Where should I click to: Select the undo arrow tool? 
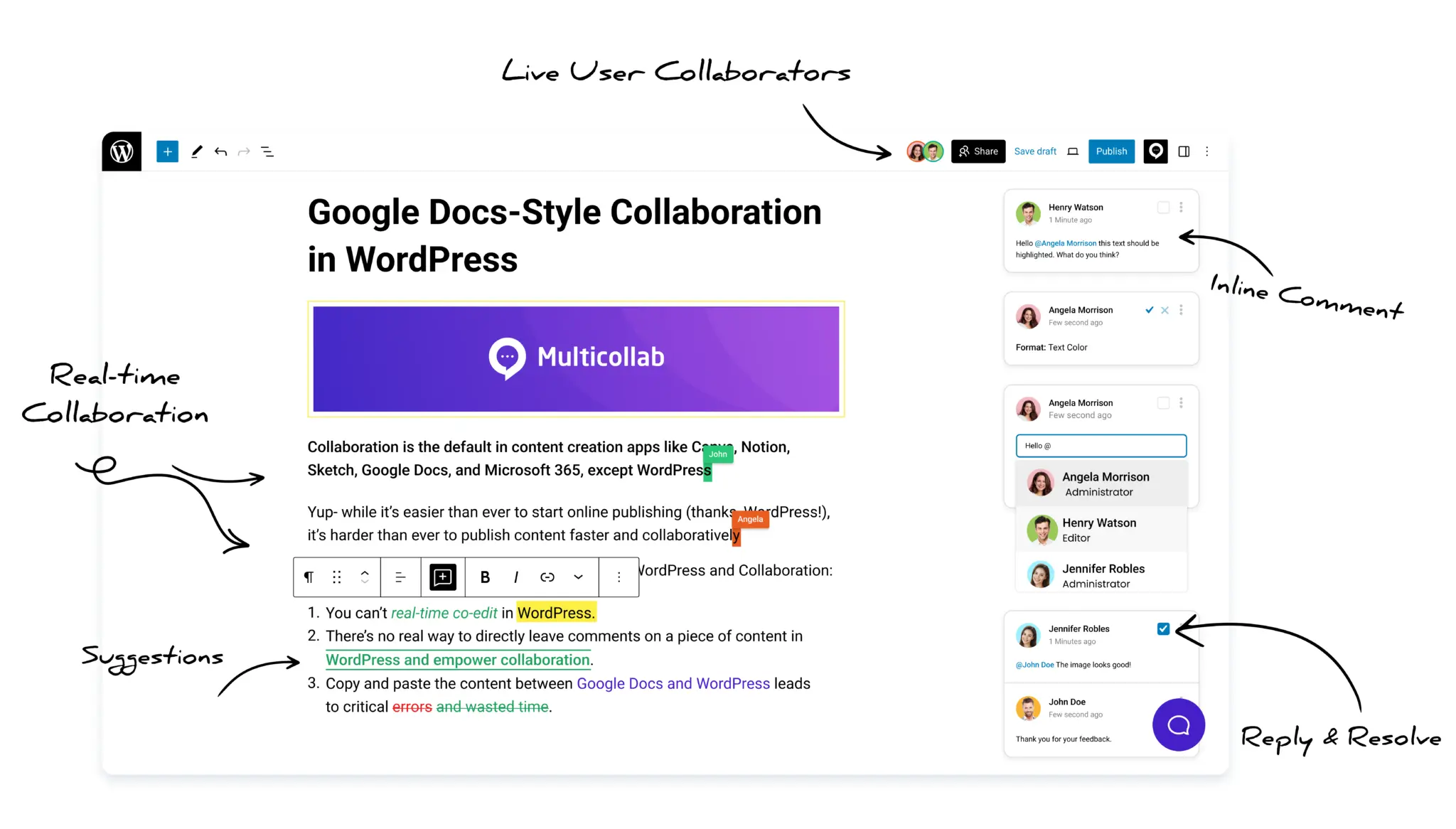[x=220, y=151]
